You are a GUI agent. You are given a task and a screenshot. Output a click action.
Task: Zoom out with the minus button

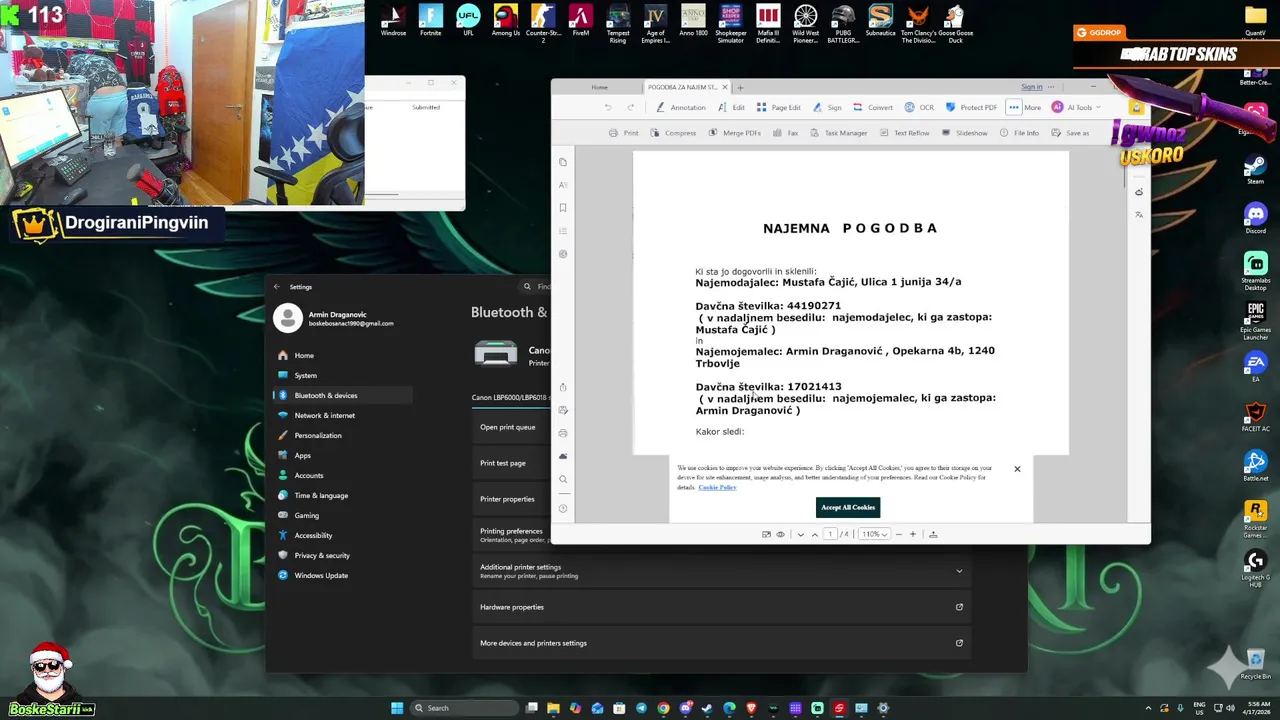point(898,534)
